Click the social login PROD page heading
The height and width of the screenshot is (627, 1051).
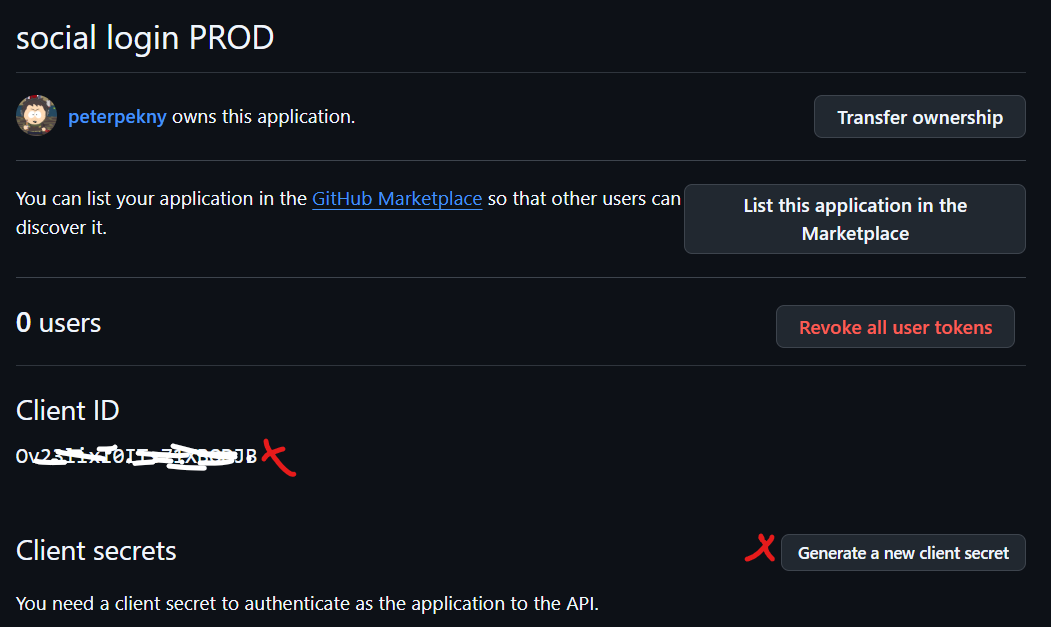[145, 38]
